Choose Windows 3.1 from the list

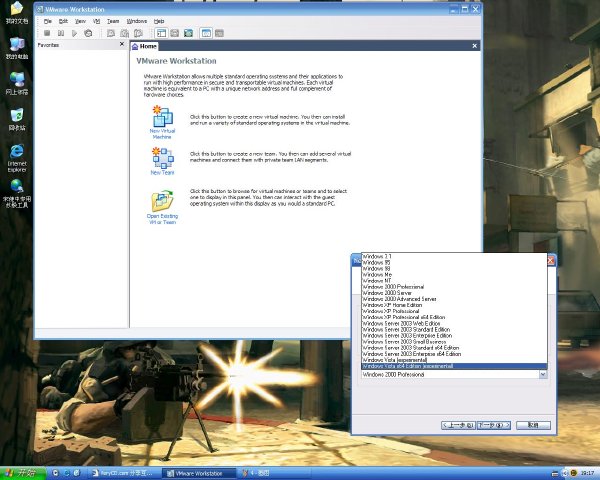454,256
